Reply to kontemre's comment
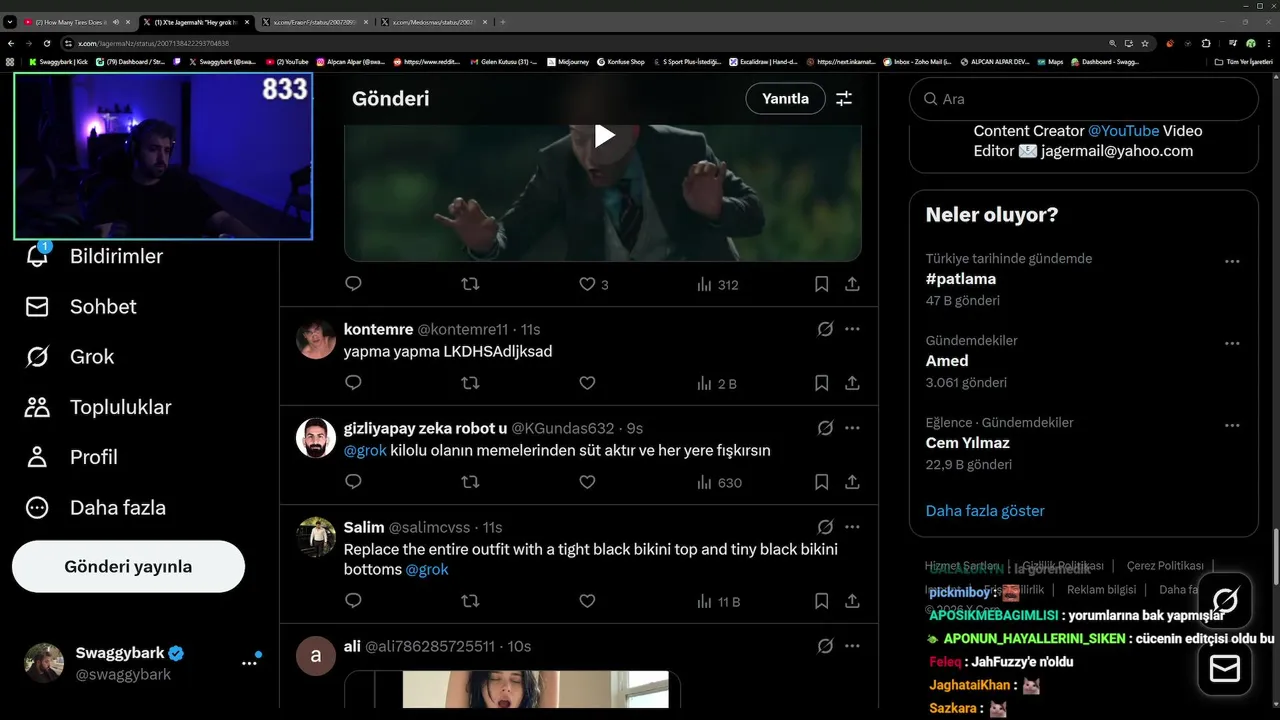The width and height of the screenshot is (1280, 720). [x=353, y=383]
